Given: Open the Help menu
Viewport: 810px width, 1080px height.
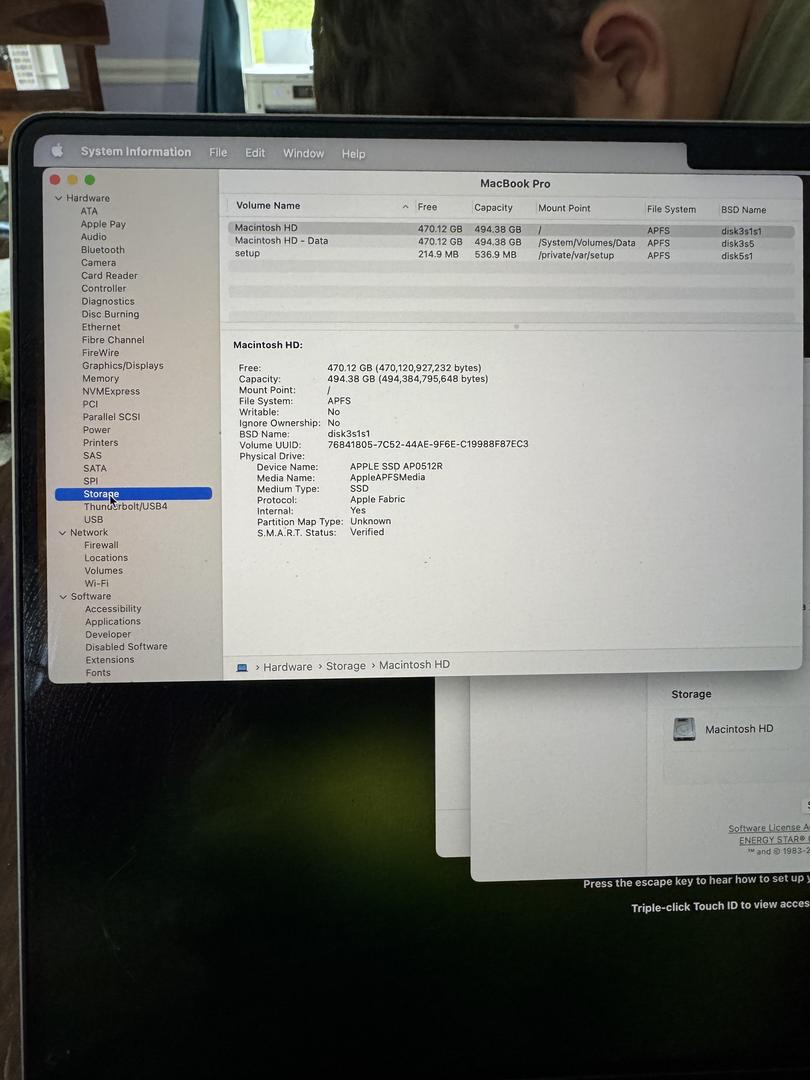Looking at the screenshot, I should click(353, 154).
